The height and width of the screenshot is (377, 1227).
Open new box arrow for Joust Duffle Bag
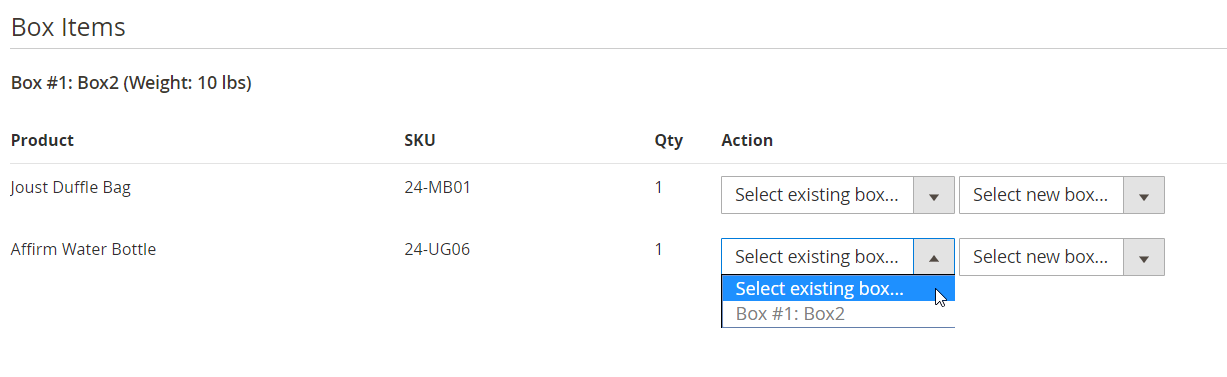1144,195
